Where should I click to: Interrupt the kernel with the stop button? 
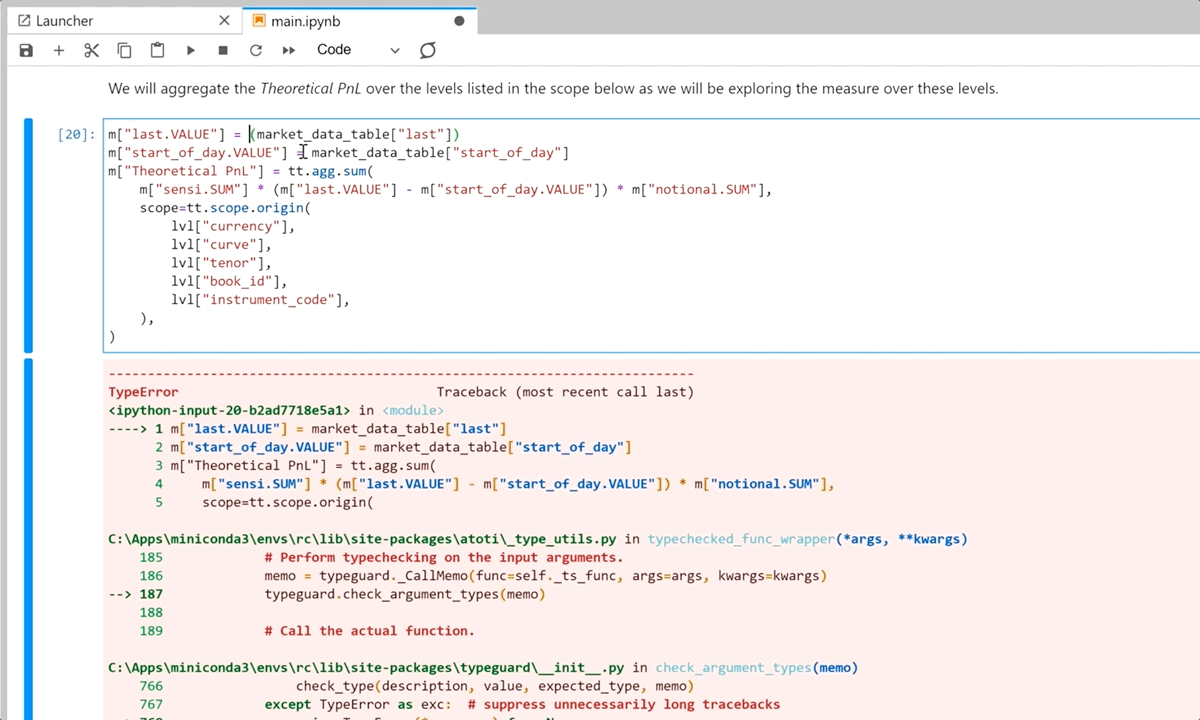click(x=223, y=50)
